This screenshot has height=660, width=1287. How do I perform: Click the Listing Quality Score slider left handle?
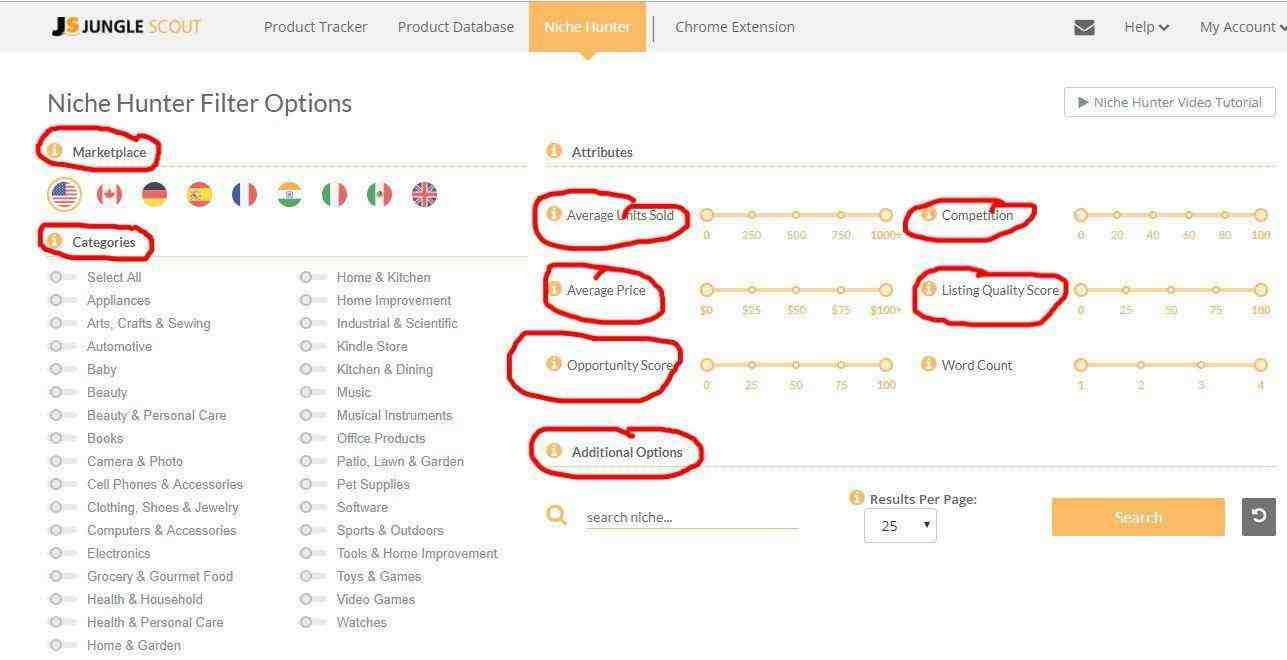click(x=1080, y=289)
